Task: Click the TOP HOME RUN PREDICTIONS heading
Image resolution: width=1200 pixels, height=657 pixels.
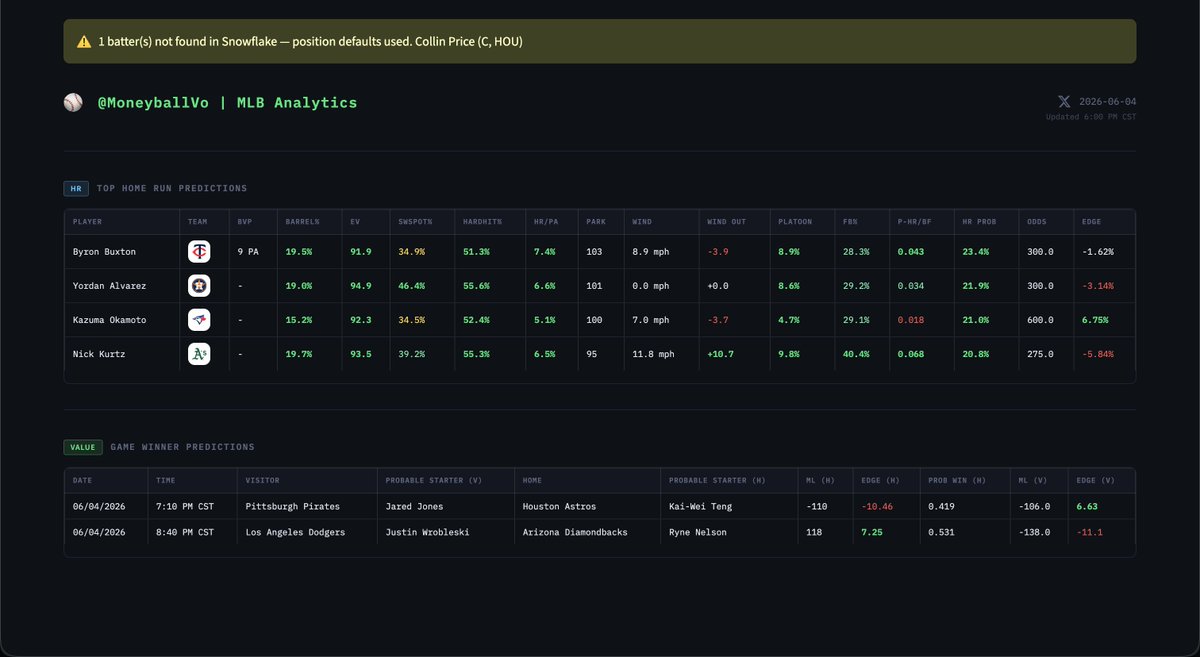Action: [172, 188]
